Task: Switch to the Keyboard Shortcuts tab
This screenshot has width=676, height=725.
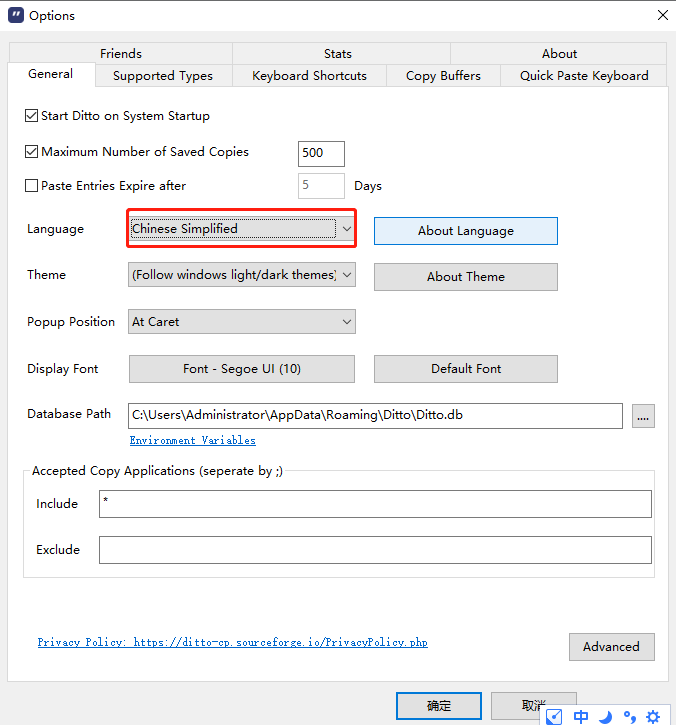Action: (309, 76)
